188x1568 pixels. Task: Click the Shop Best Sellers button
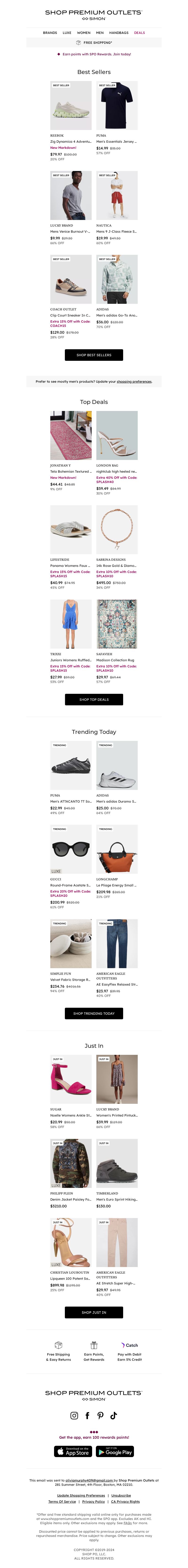pos(94,355)
